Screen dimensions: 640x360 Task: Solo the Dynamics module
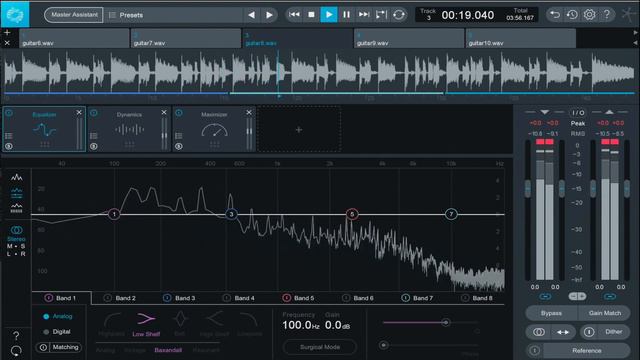[x=93, y=146]
